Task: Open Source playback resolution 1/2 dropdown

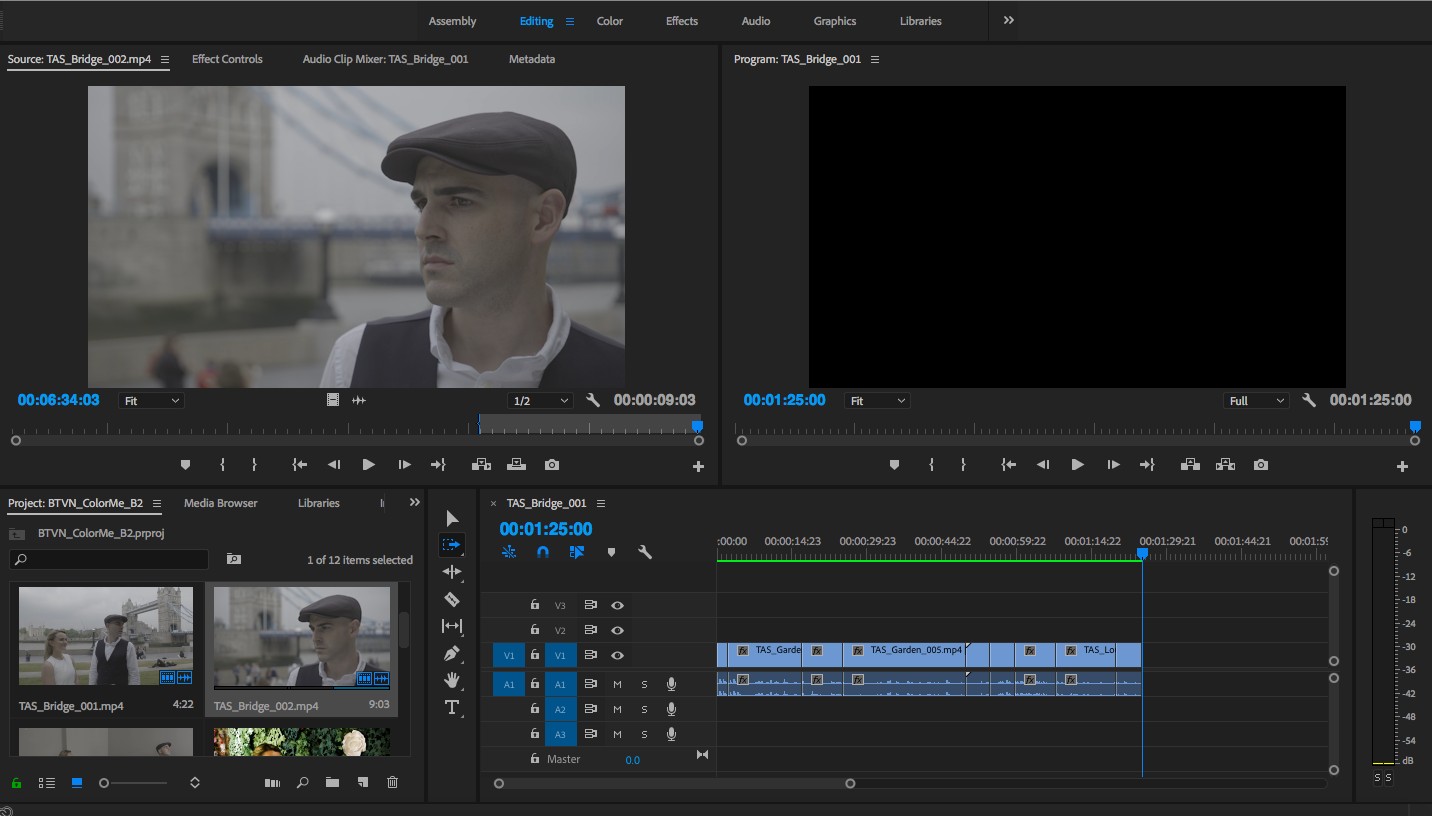Action: click(540, 400)
